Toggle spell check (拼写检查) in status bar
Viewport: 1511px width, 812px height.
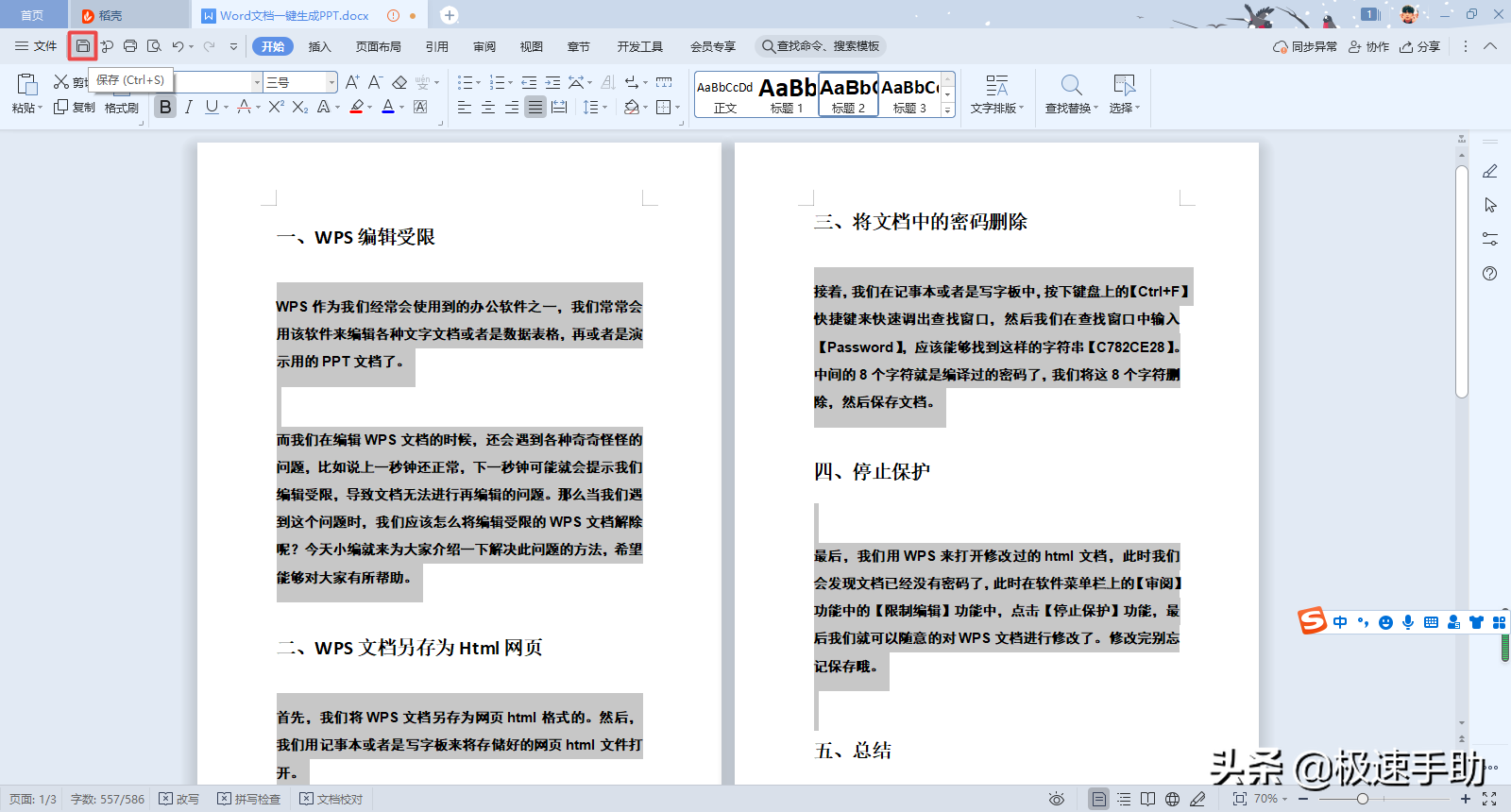pos(249,799)
